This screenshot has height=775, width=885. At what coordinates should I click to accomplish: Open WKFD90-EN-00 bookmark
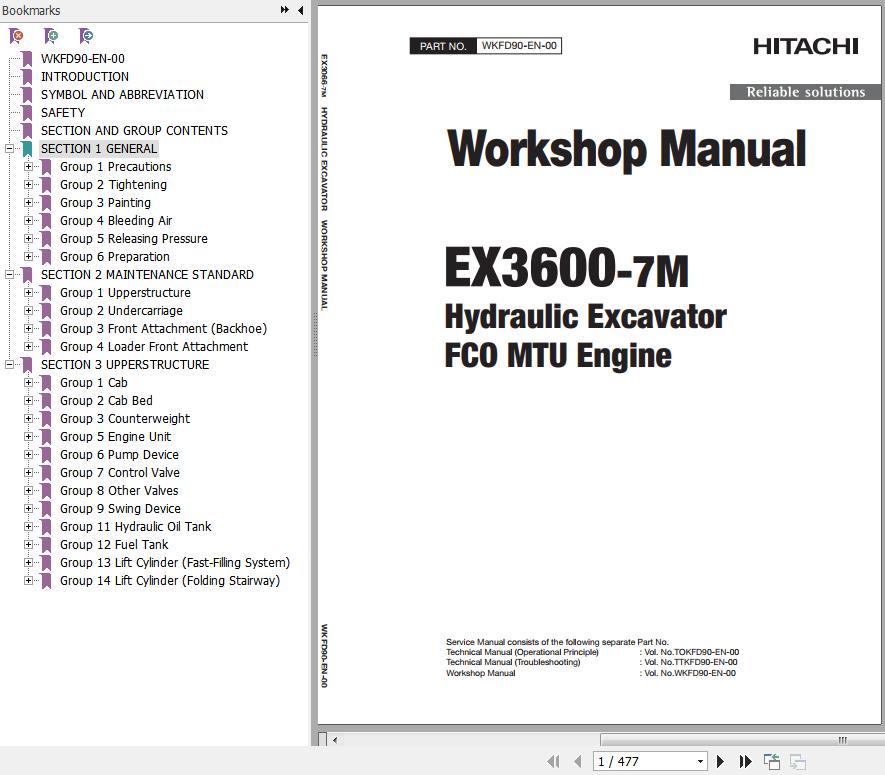point(82,59)
